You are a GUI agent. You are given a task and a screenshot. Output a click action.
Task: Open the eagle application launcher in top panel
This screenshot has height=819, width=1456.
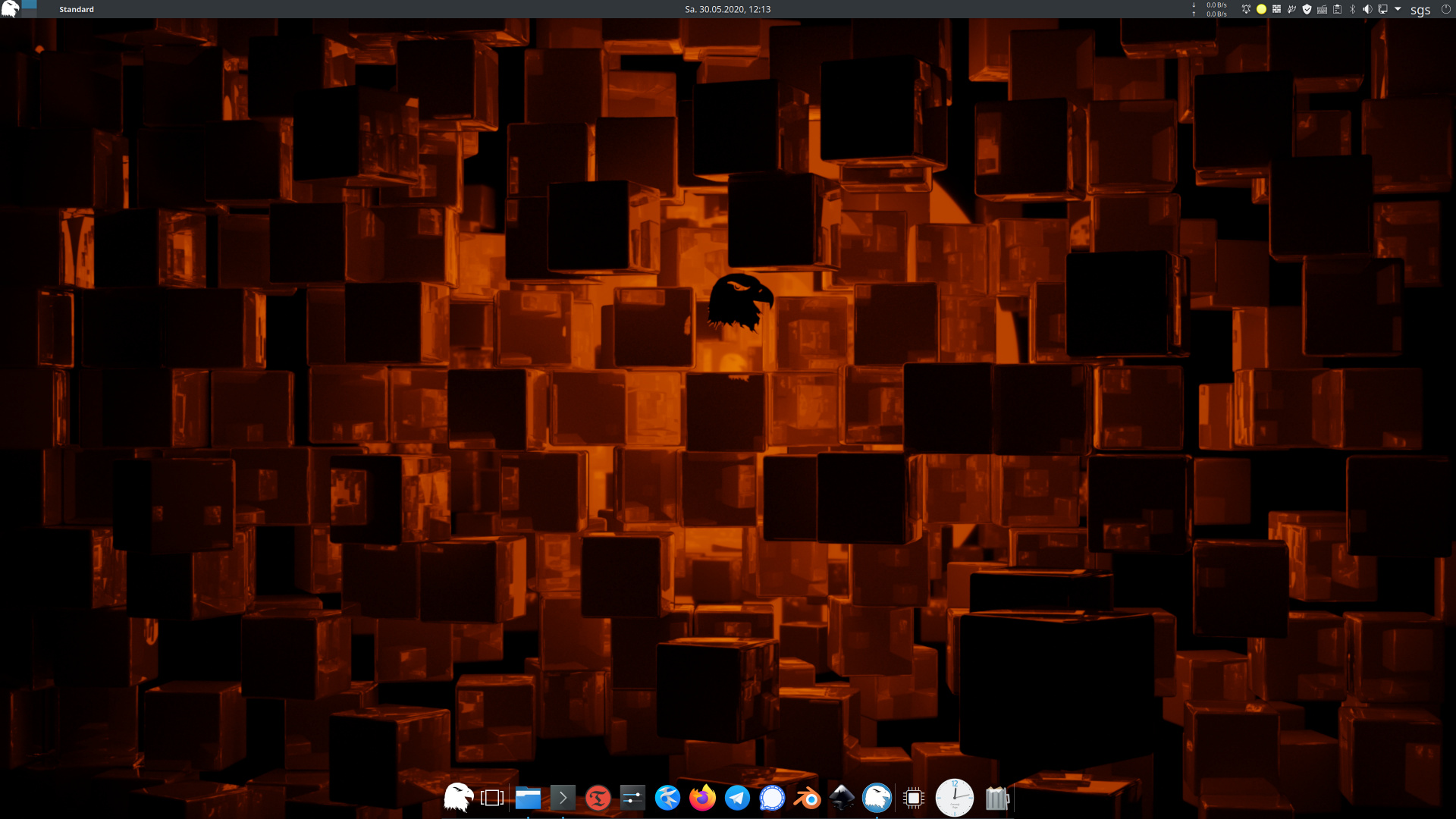[10, 9]
